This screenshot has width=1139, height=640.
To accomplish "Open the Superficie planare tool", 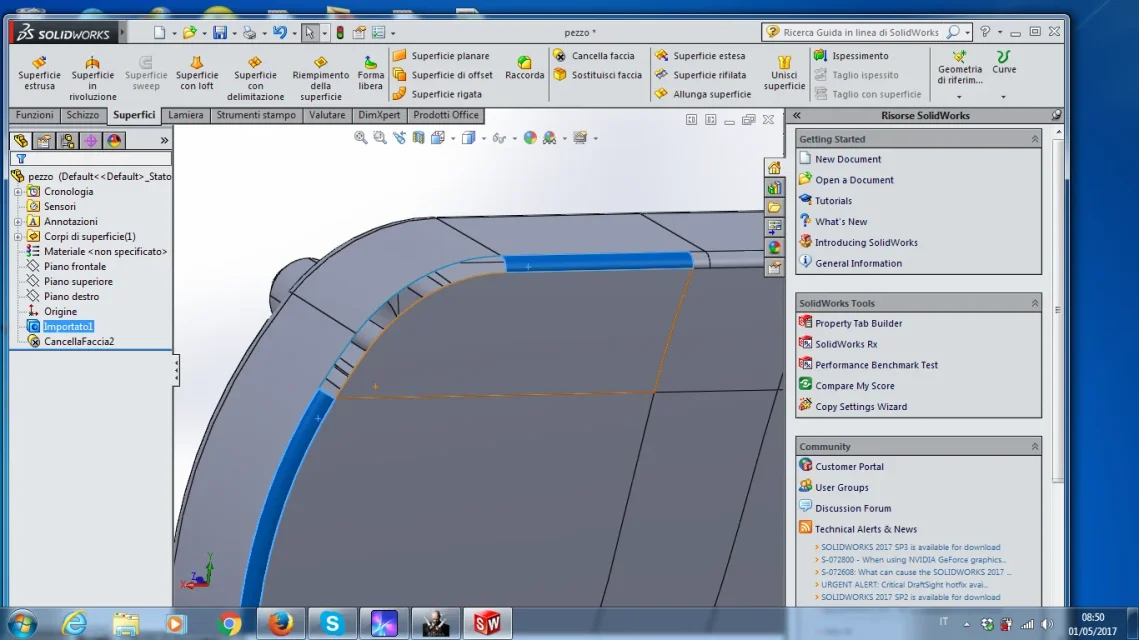I will click(x=442, y=56).
